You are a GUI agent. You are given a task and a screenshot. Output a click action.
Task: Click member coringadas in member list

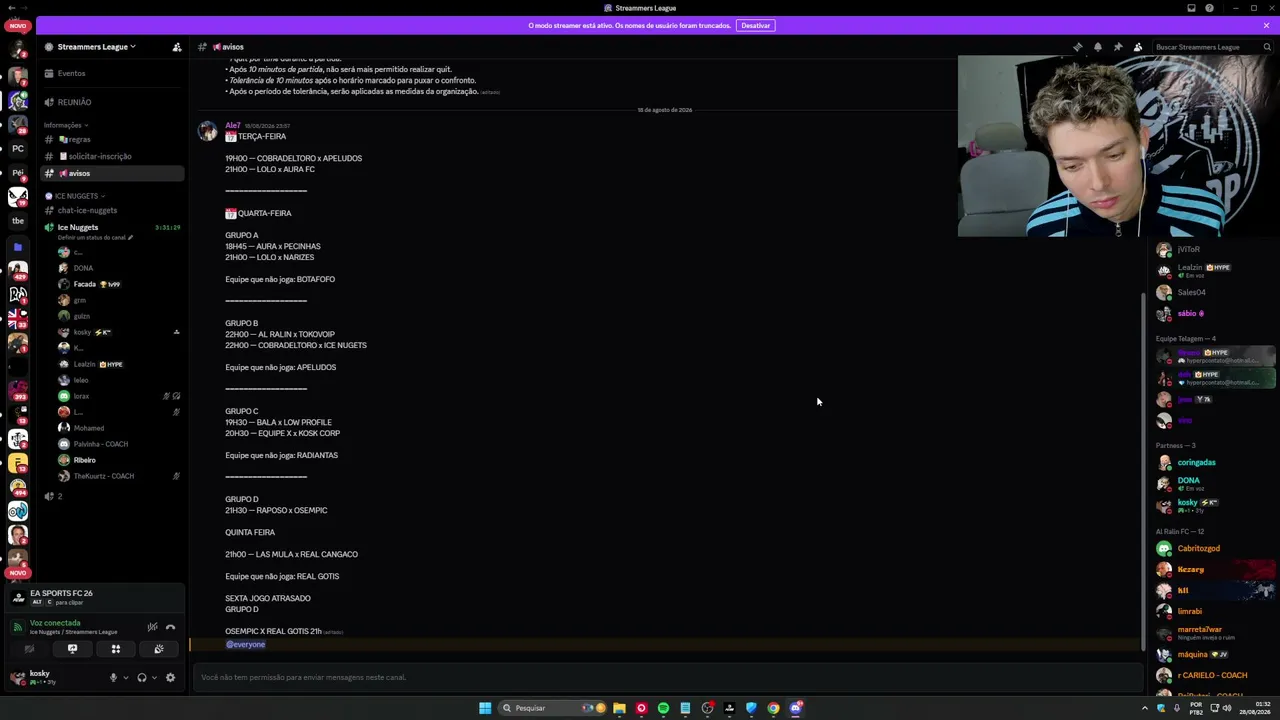1197,462
